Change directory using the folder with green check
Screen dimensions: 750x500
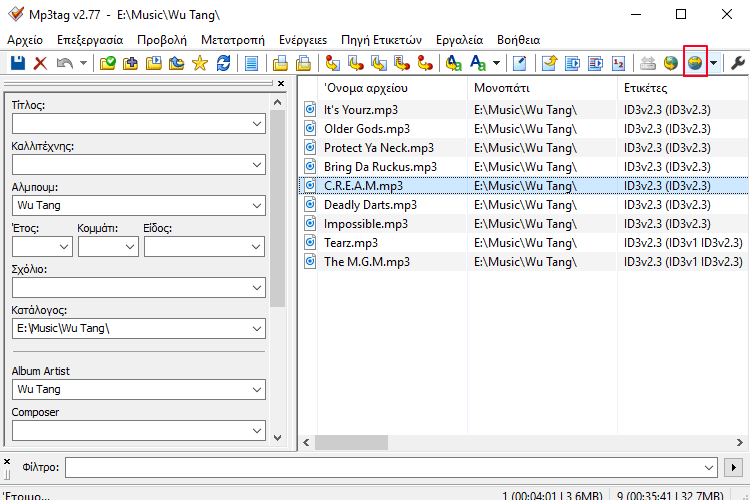pyautogui.click(x=108, y=63)
